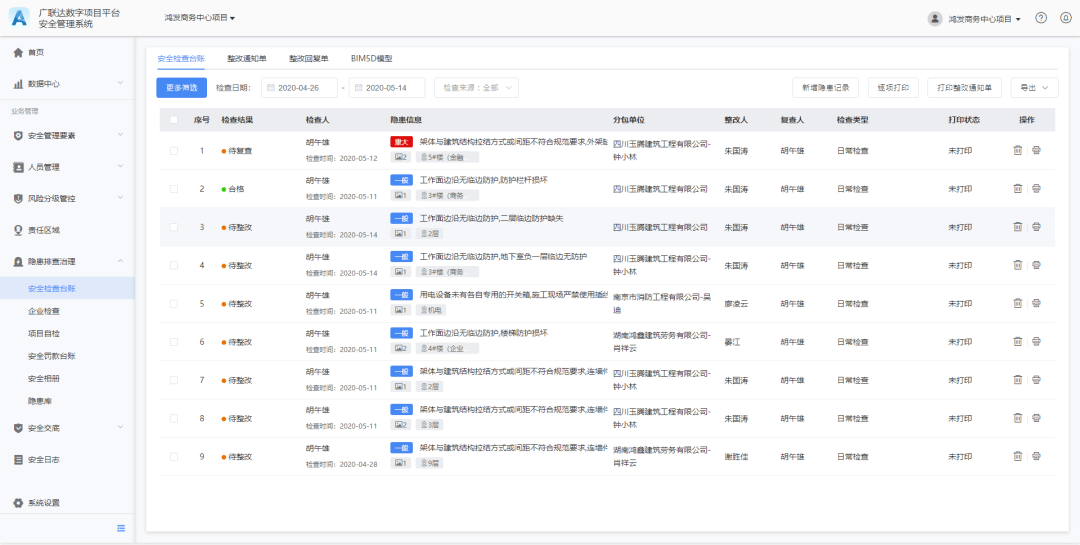Image resolution: width=1080 pixels, height=545 pixels.
Task: Delete row 7 with trash icon
Action: 1017,380
